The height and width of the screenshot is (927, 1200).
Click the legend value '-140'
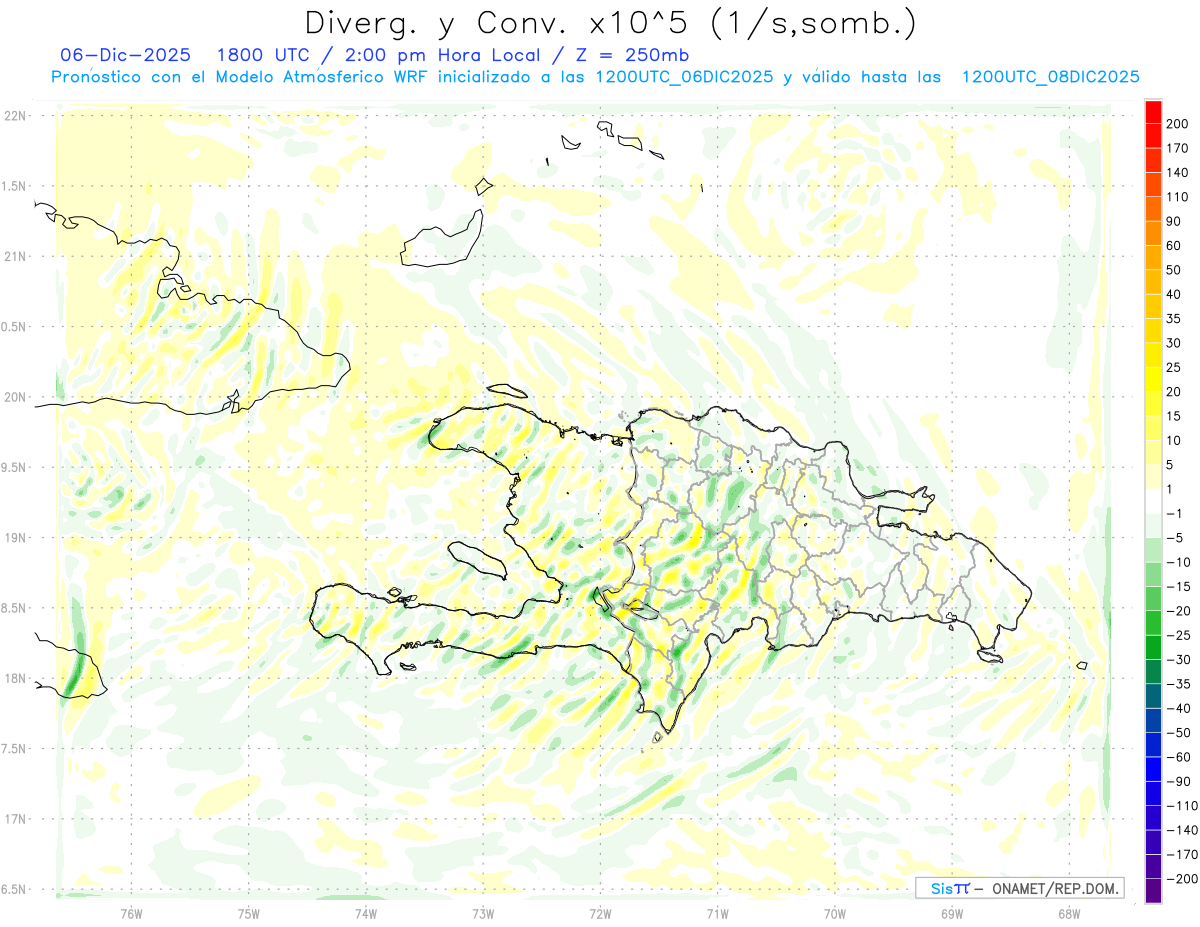click(1182, 829)
